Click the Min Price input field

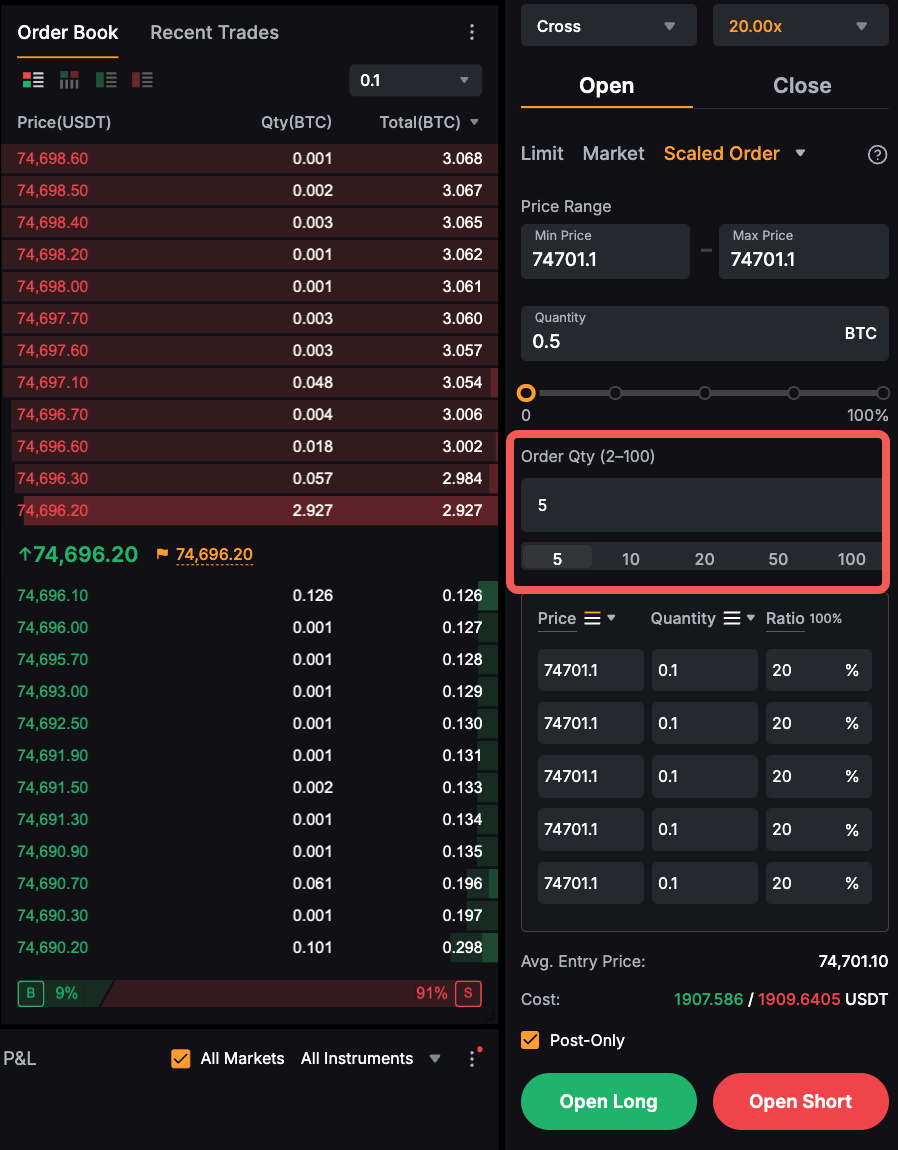[605, 252]
